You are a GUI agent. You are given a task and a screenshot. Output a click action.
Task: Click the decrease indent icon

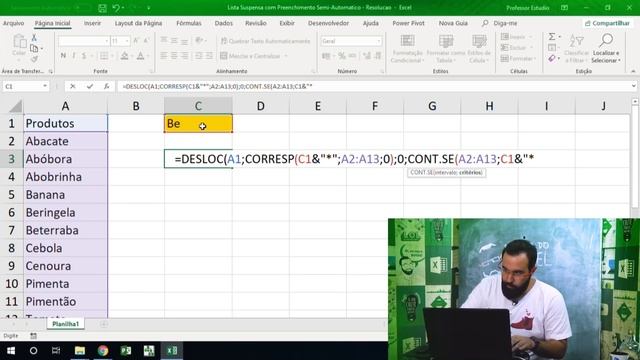point(199,56)
